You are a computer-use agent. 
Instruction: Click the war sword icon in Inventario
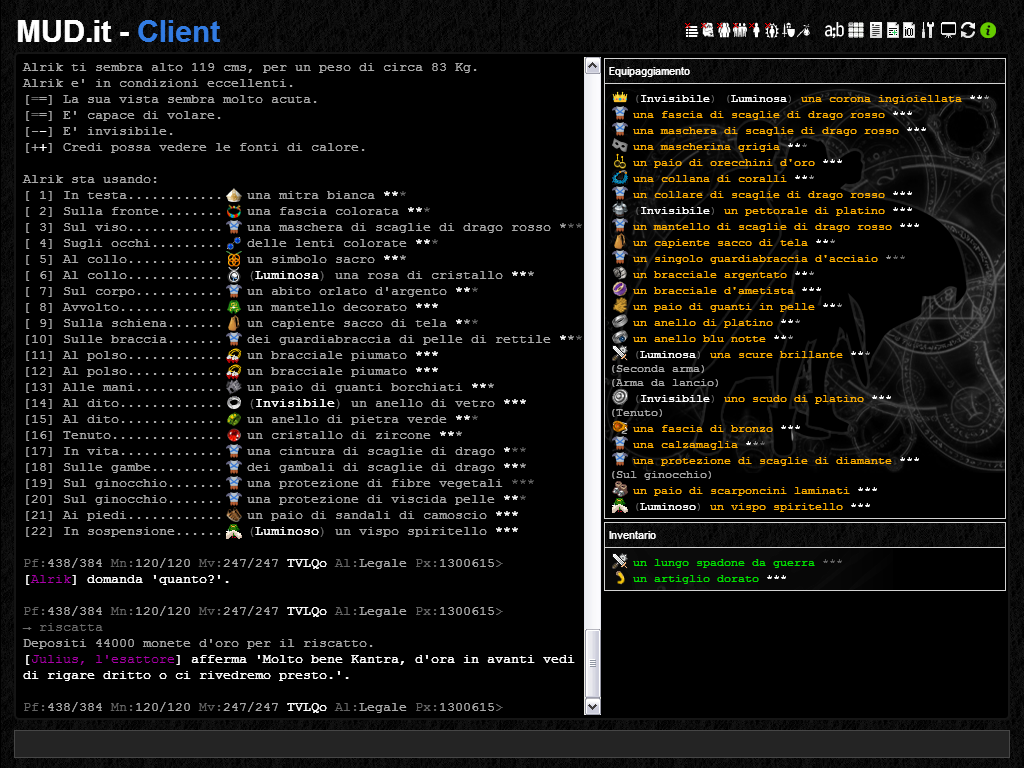click(x=620, y=562)
